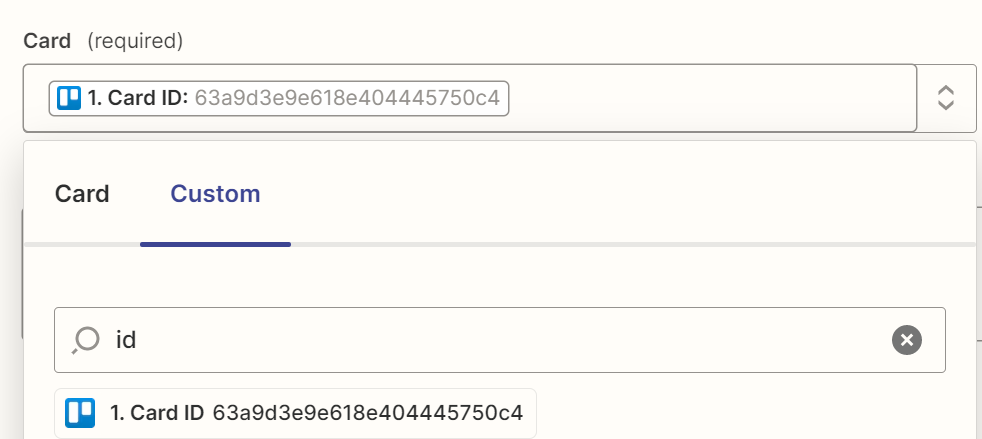Focus the search box containing "id"
This screenshot has width=982, height=439.
(500, 340)
